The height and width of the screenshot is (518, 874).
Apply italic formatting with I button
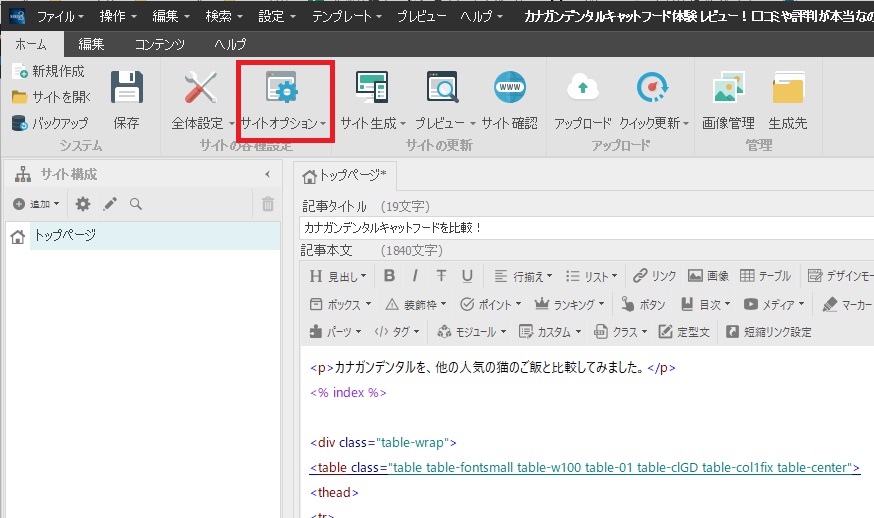415,275
